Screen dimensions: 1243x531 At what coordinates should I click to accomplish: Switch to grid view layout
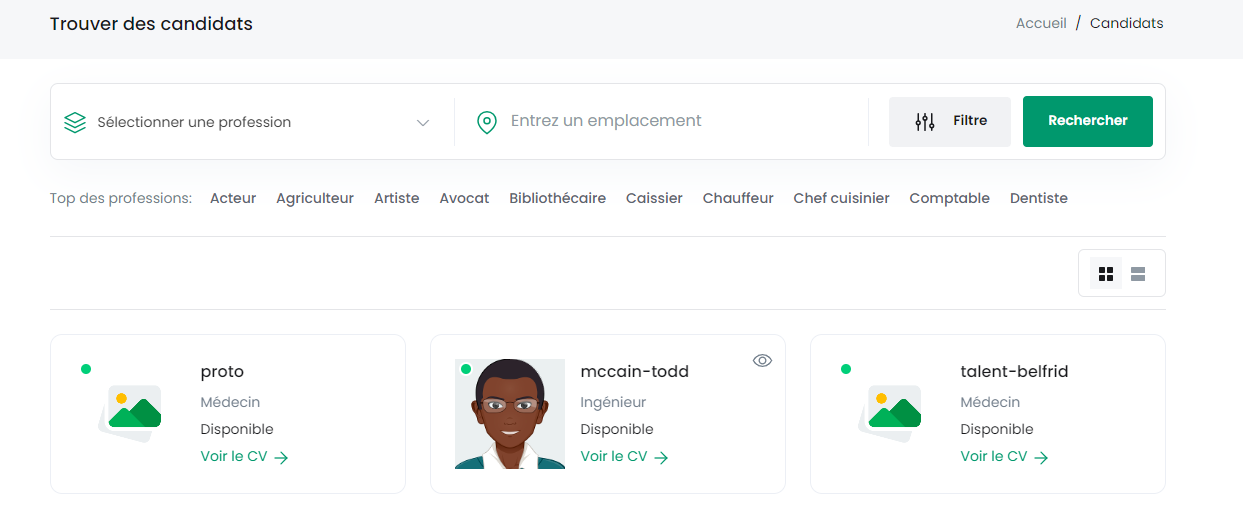click(x=1106, y=274)
